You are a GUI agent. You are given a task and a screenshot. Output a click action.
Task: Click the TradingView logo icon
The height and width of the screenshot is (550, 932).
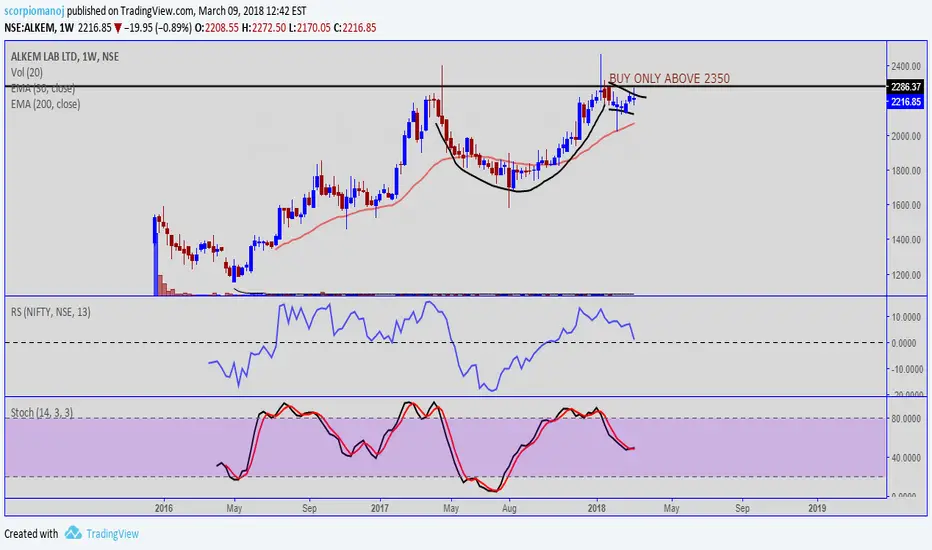click(73, 533)
